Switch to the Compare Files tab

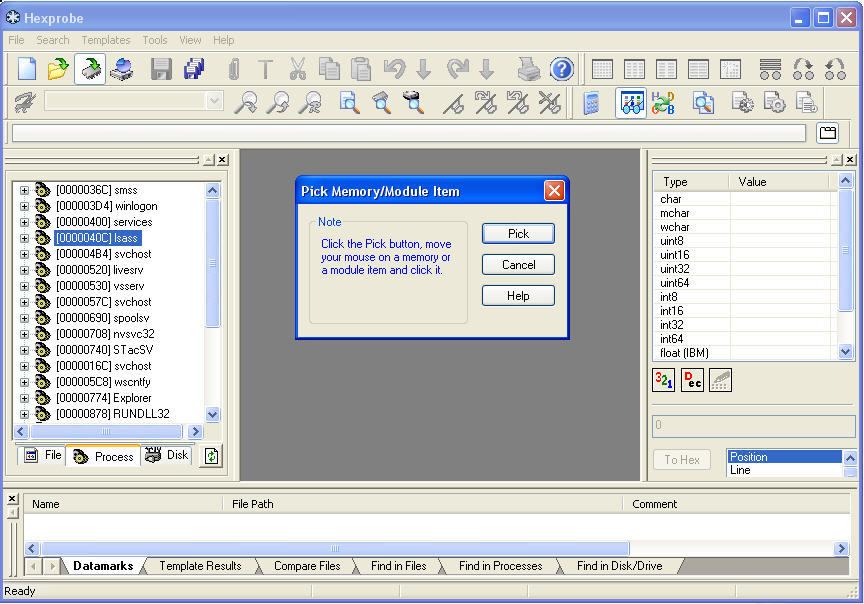coord(307,566)
